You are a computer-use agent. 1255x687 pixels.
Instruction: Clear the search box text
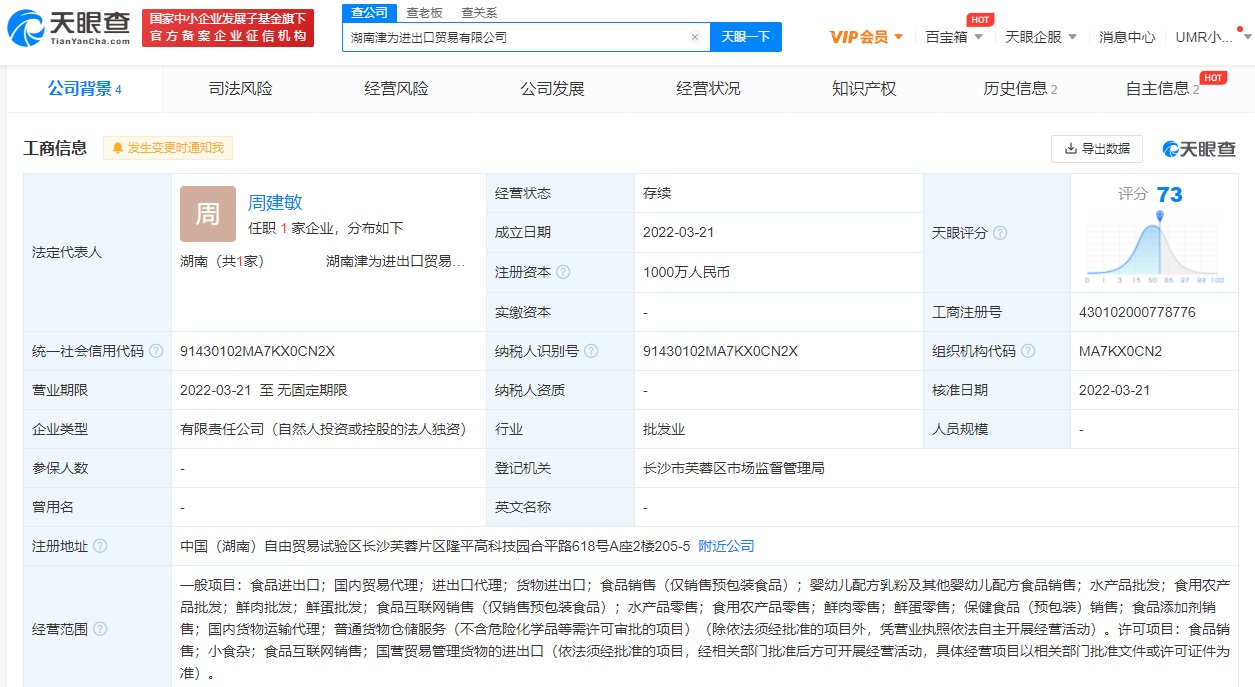[695, 37]
